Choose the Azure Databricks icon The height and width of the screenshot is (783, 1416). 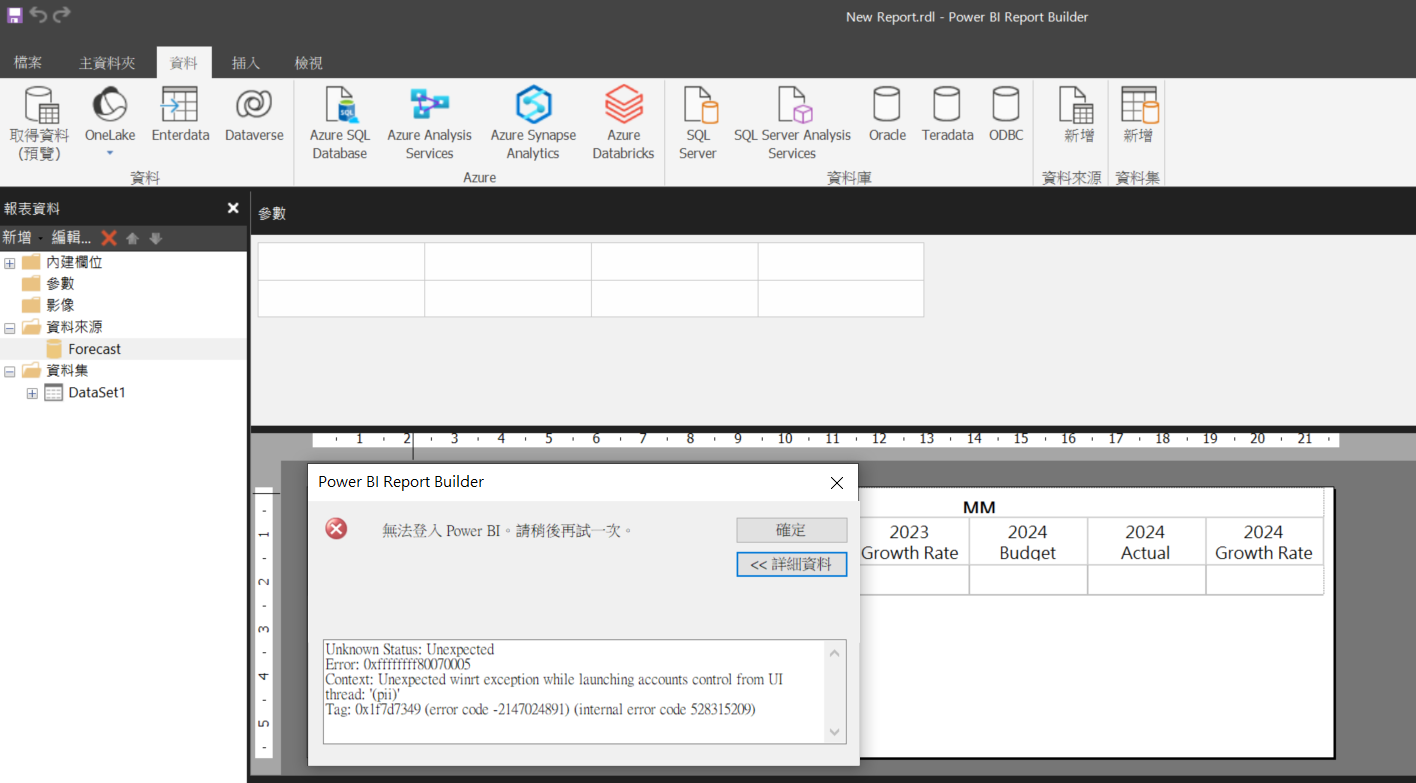[x=623, y=123]
